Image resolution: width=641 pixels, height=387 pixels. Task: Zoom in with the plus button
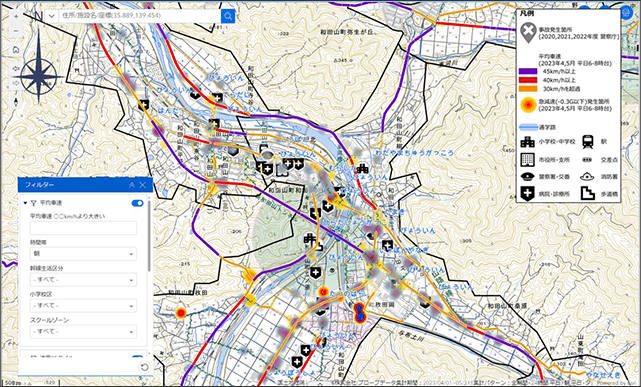pos(16,16)
